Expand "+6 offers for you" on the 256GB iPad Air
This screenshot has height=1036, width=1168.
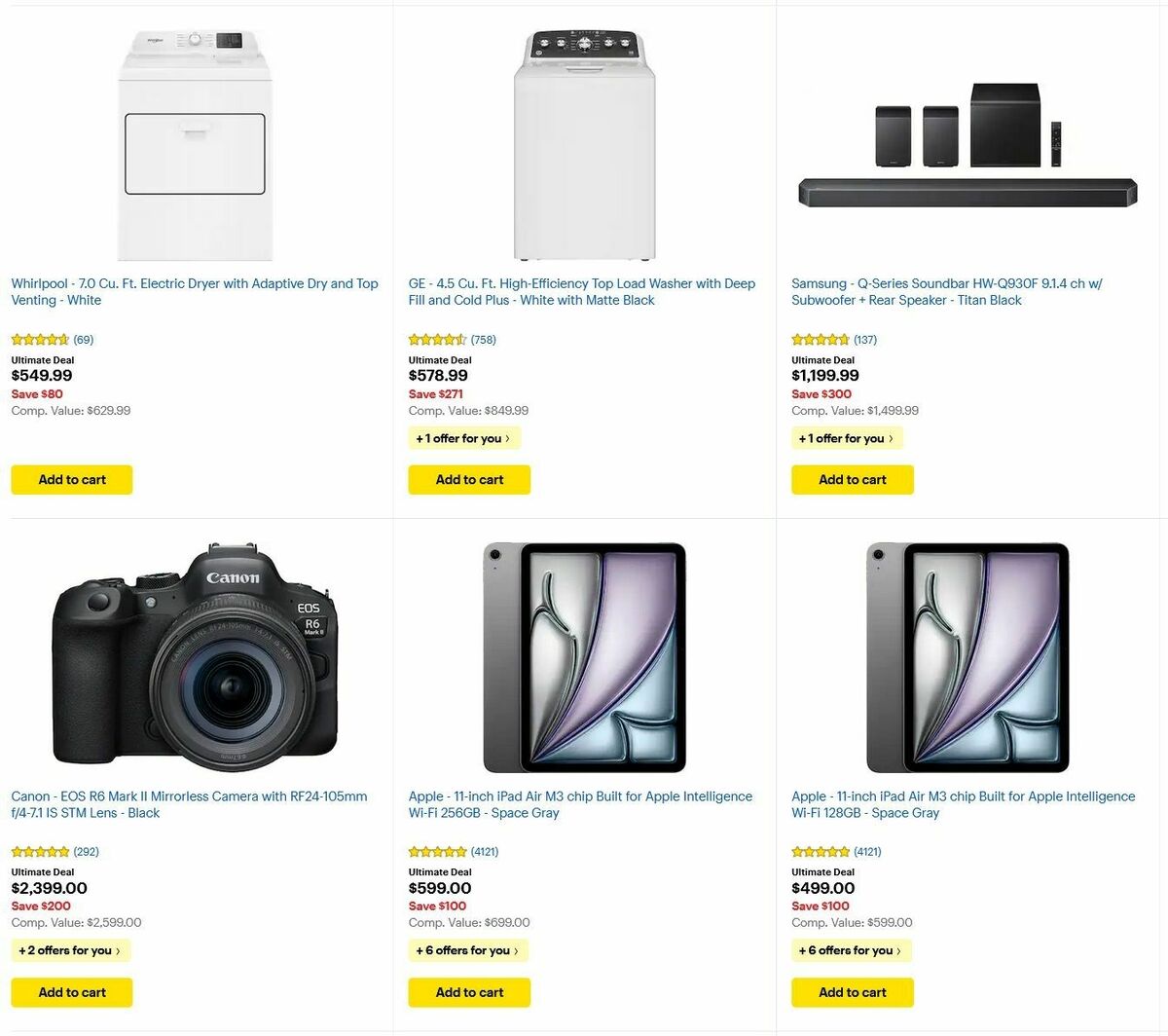[x=468, y=950]
